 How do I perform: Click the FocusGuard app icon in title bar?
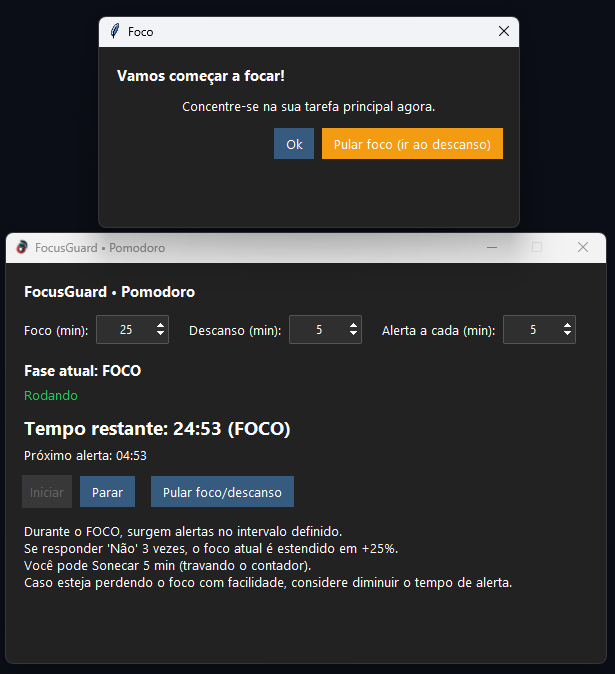22,247
